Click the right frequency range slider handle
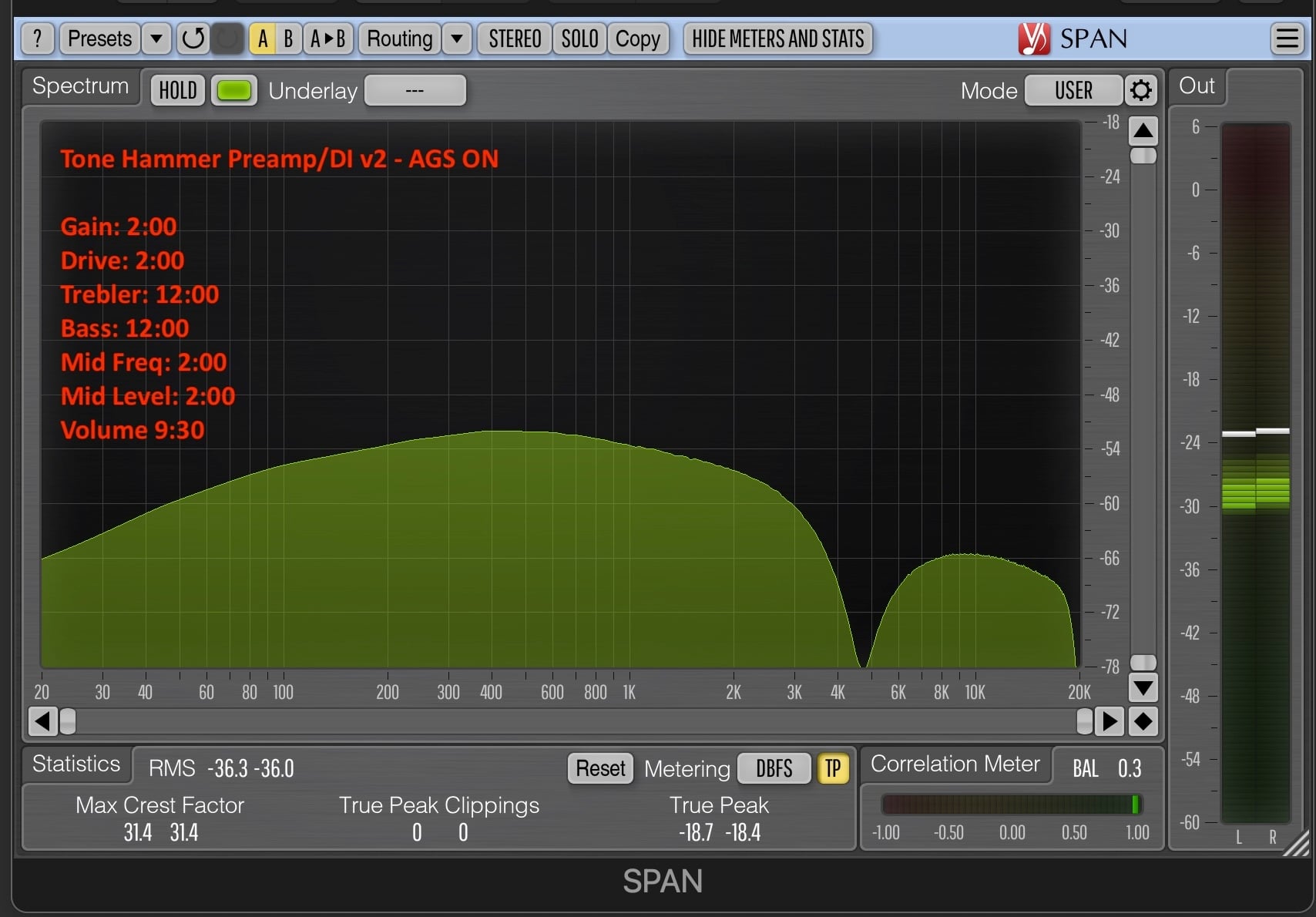 point(1085,721)
